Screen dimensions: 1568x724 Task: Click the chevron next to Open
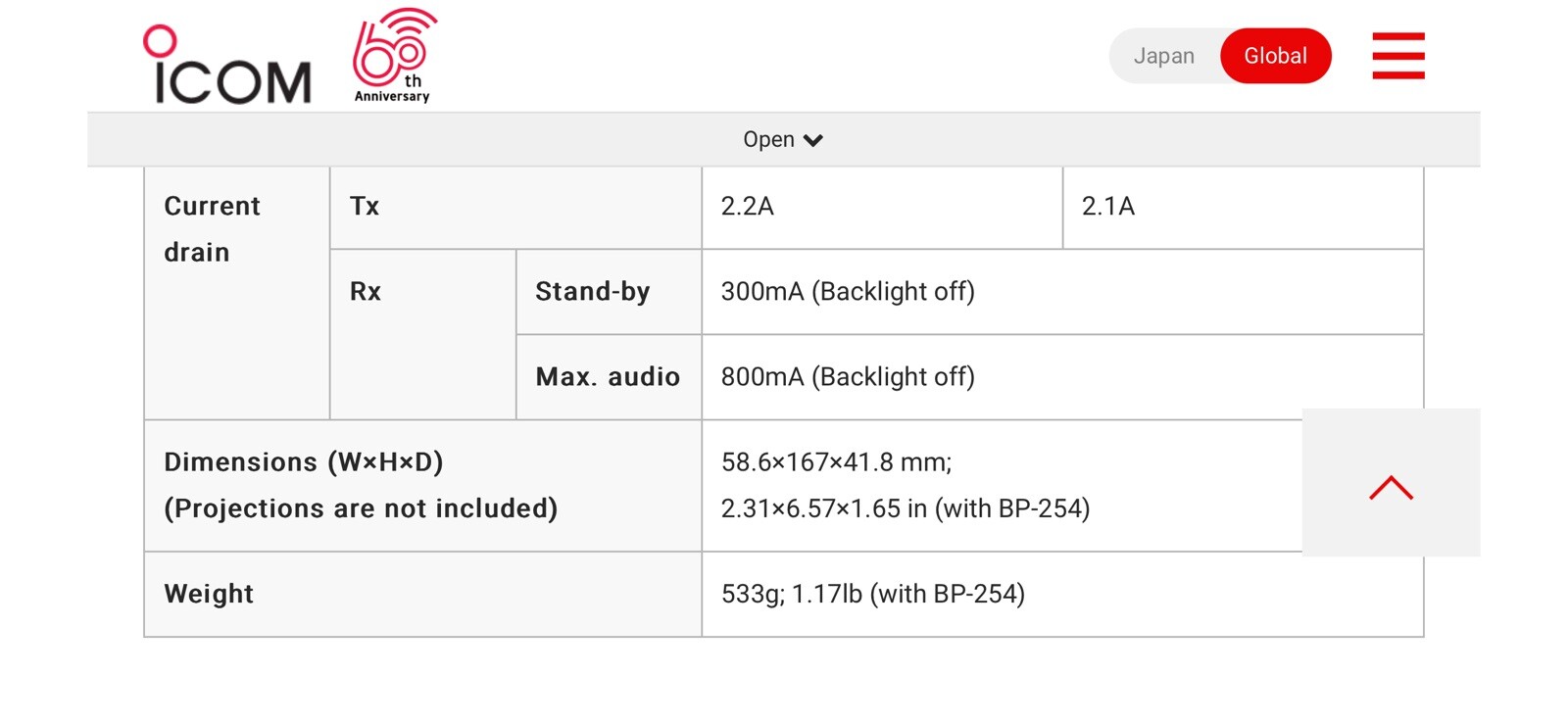[x=812, y=140]
